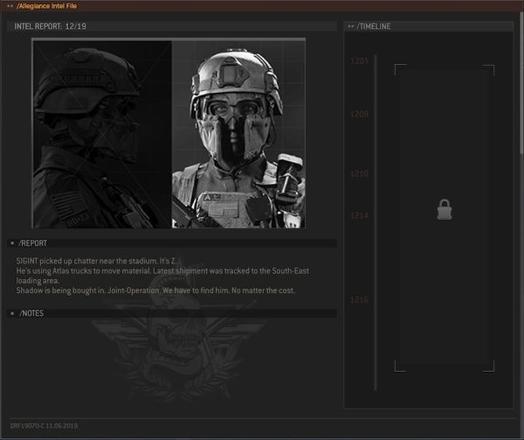The width and height of the screenshot is (524, 440).
Task: Click the /NOTES section label
Action: (31, 313)
